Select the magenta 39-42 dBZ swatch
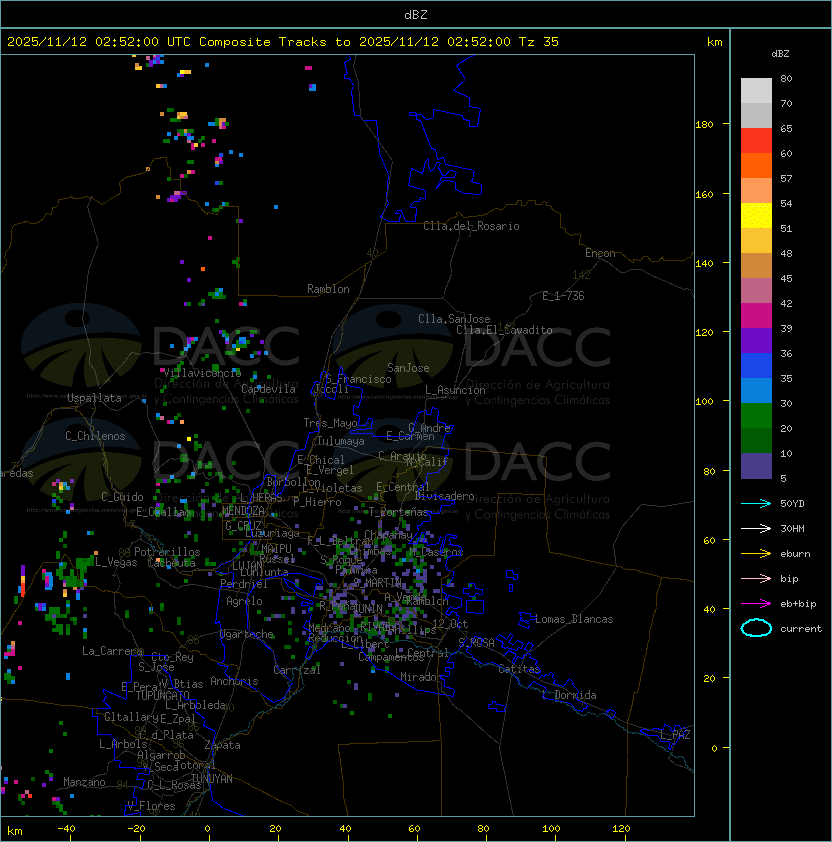832x842 pixels. [756, 316]
